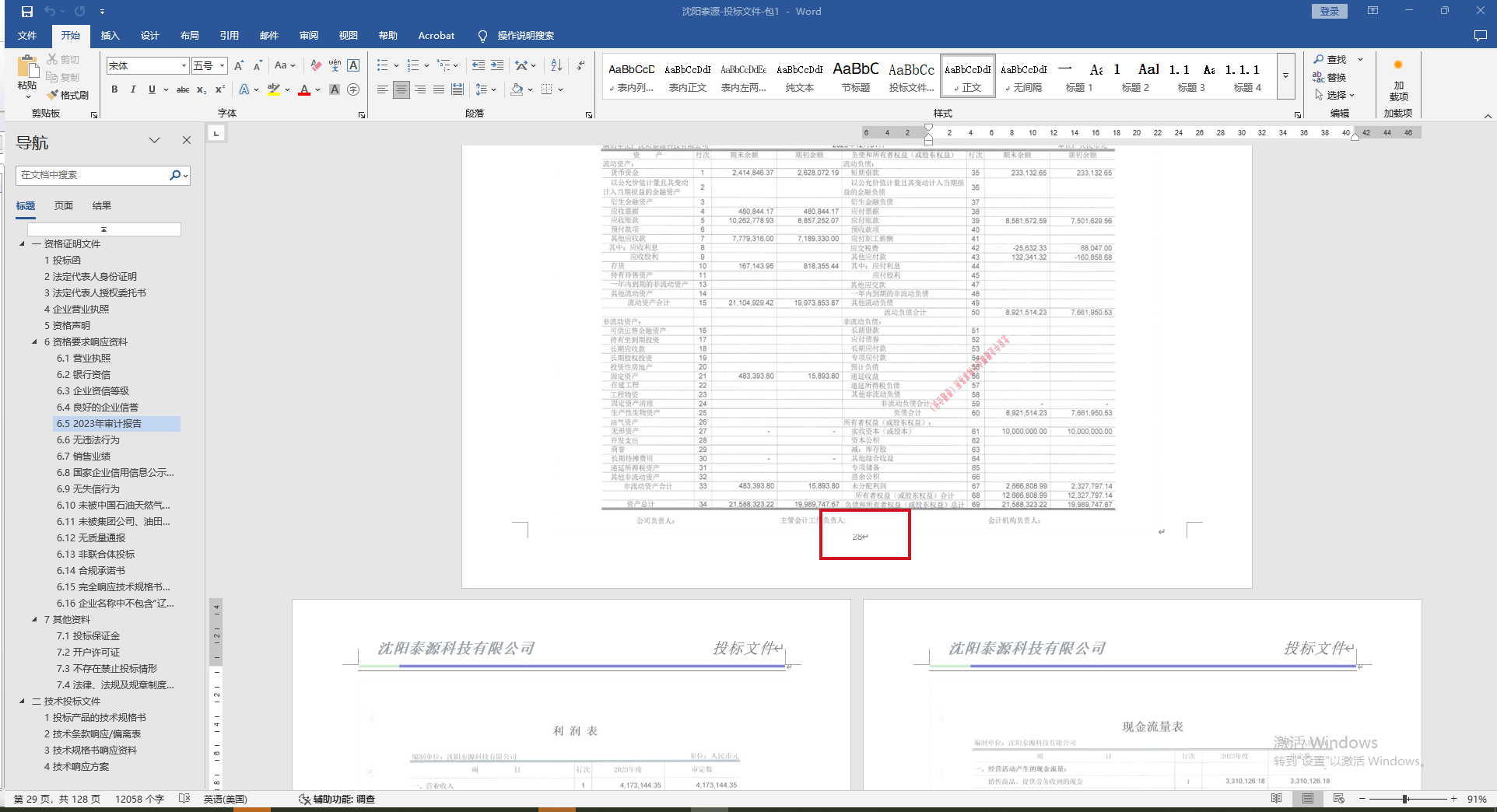
Task: Apply superscript formatting
Action: (x=220, y=90)
